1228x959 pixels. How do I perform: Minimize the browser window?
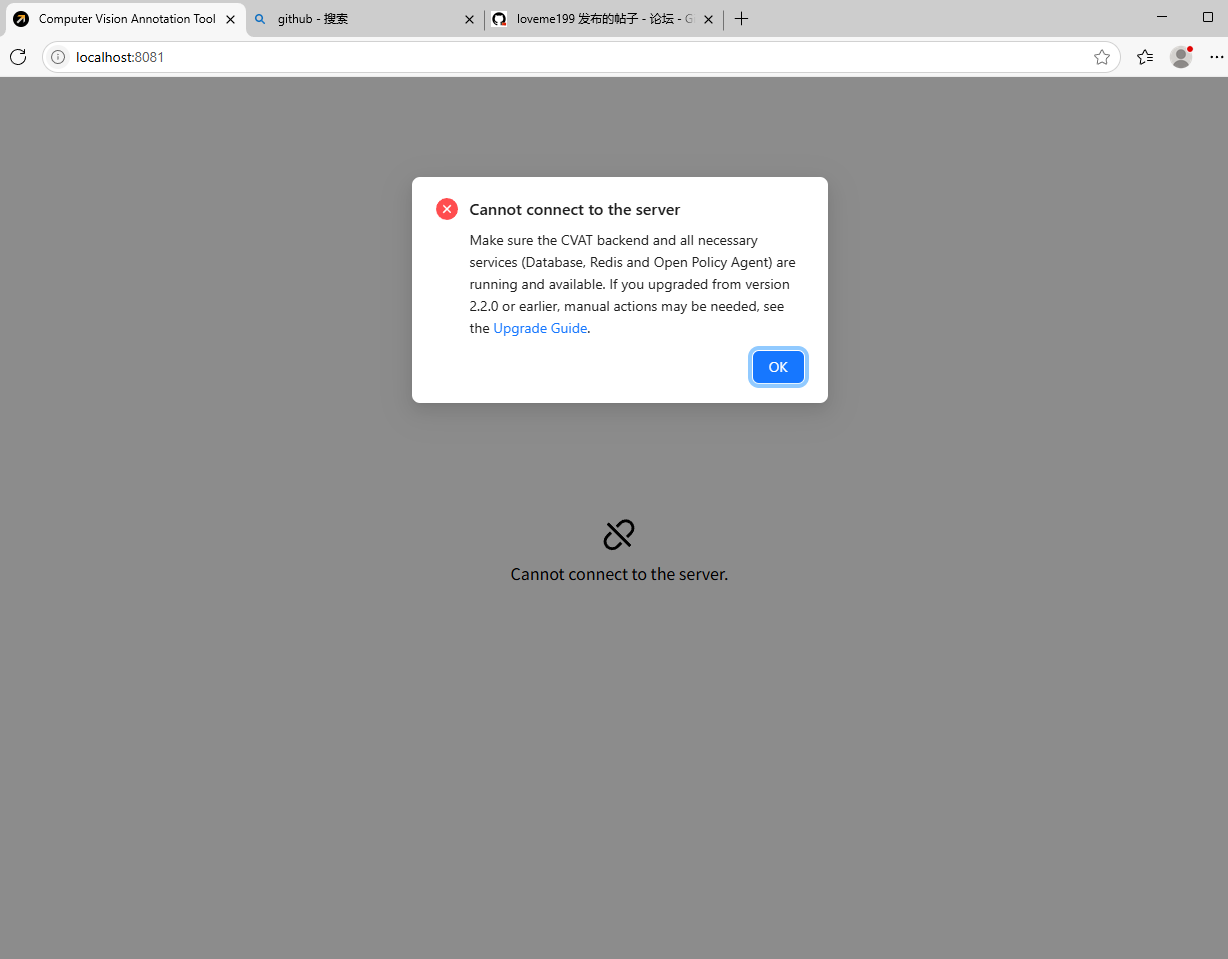pos(1162,17)
